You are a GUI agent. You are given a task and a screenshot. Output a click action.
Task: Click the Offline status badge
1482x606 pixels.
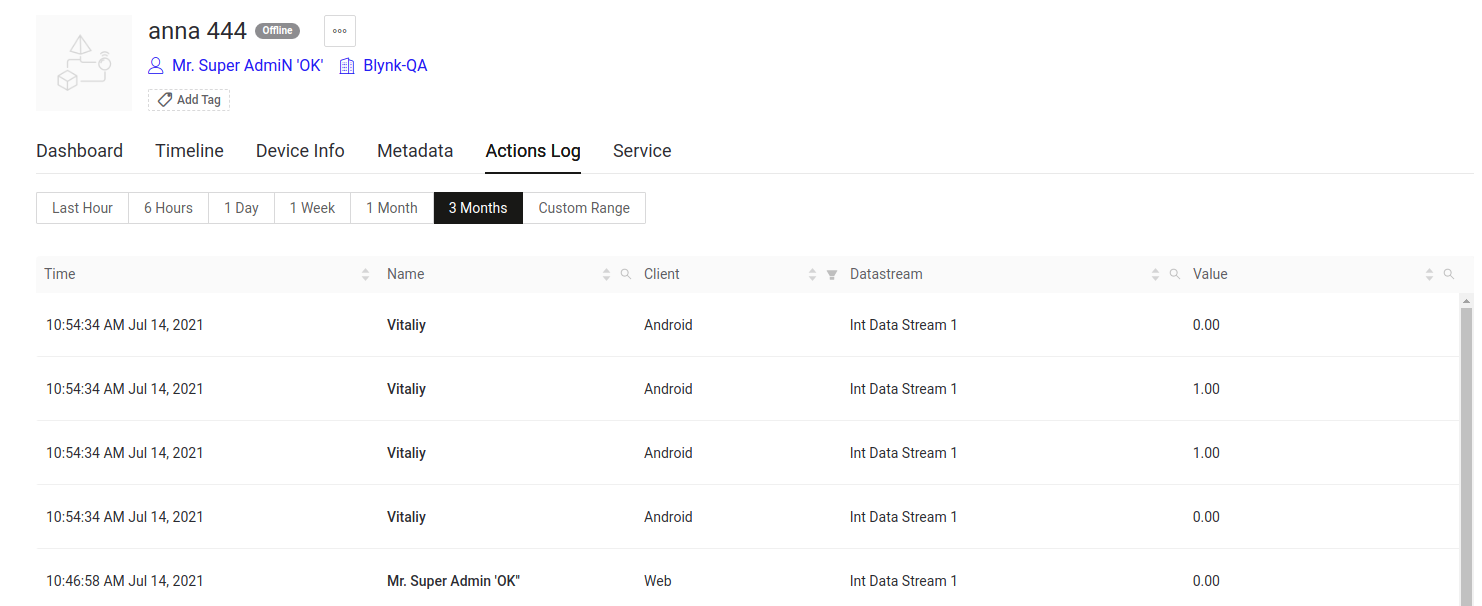[x=278, y=31]
